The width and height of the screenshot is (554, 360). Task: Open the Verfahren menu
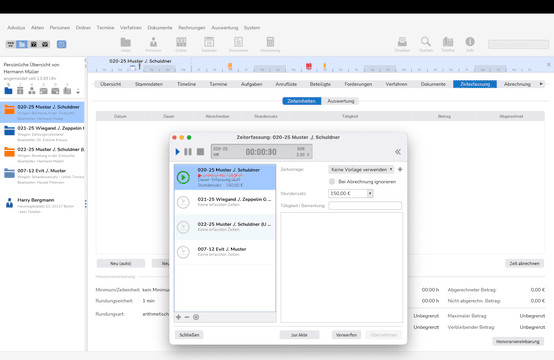pyautogui.click(x=131, y=28)
